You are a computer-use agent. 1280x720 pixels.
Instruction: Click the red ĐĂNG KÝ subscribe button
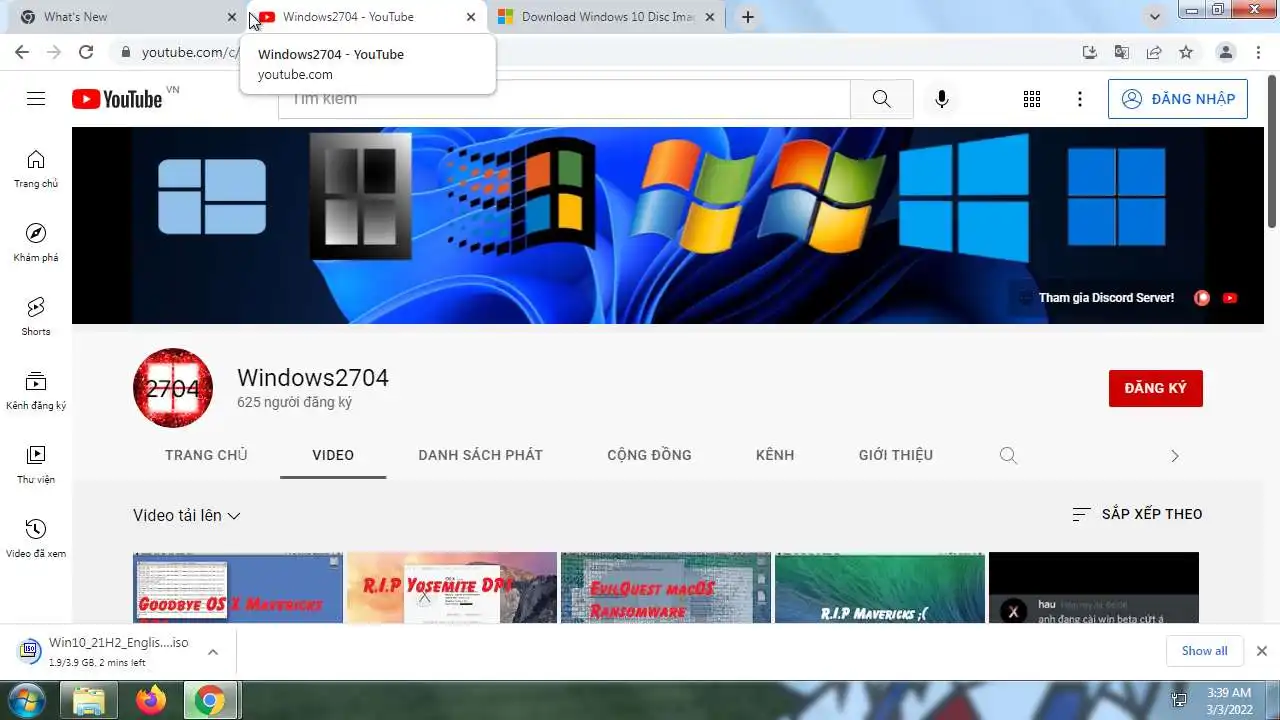pyautogui.click(x=1155, y=388)
